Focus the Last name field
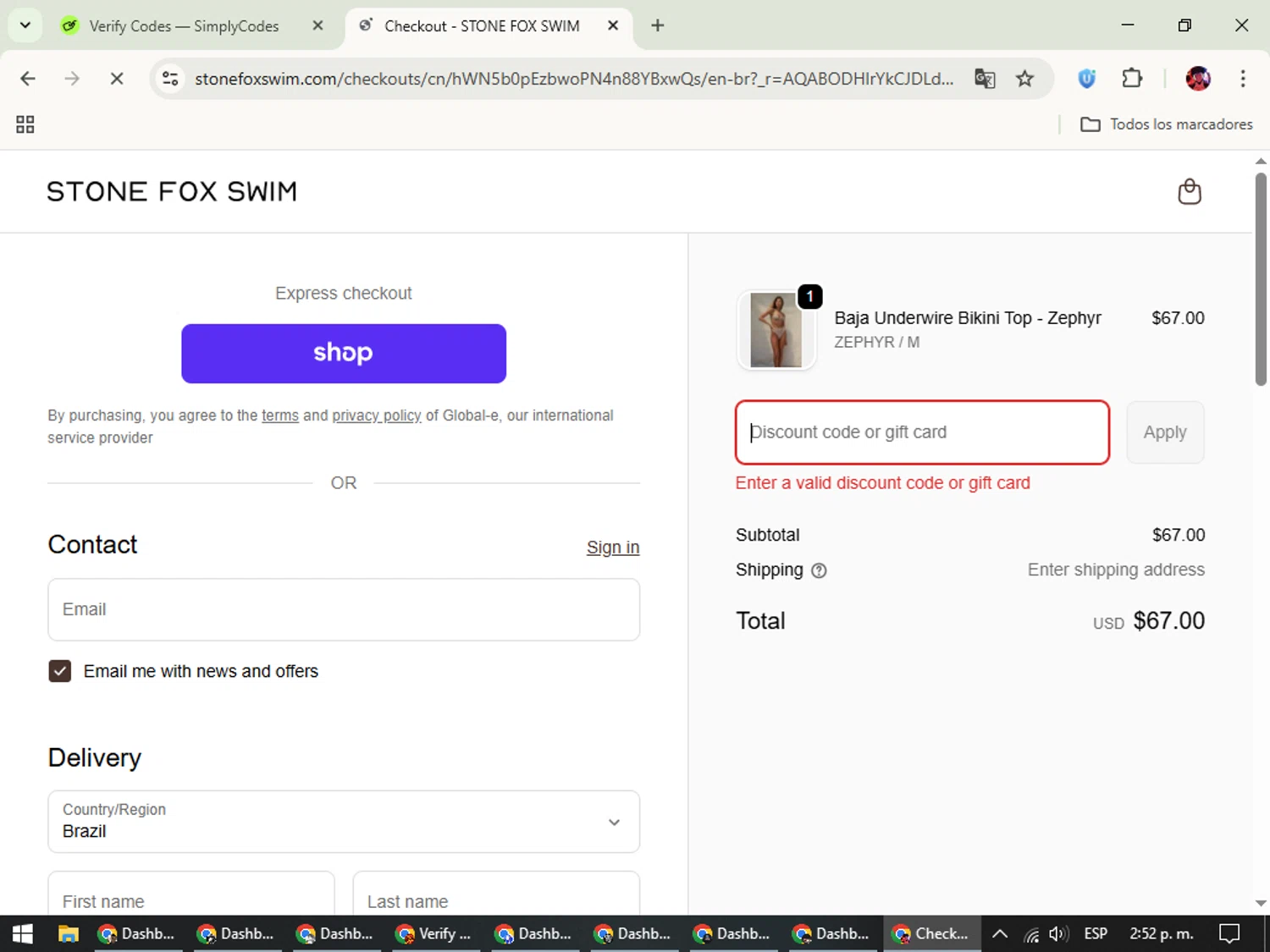This screenshot has height=952, width=1270. tap(496, 893)
